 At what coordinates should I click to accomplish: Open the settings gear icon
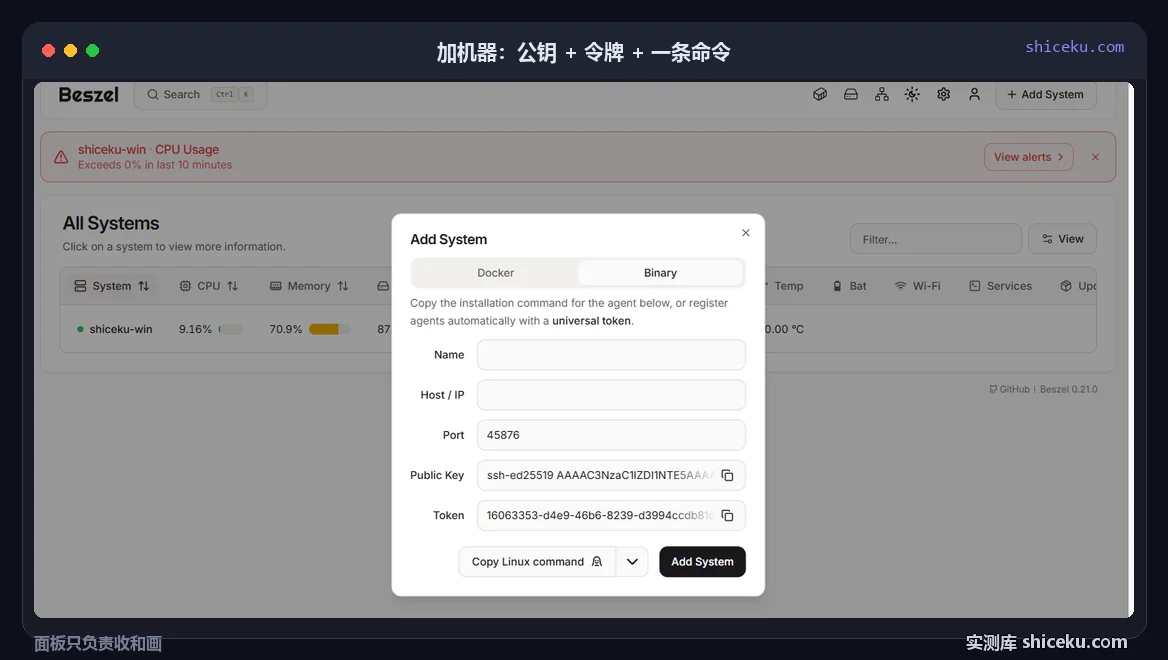[943, 95]
